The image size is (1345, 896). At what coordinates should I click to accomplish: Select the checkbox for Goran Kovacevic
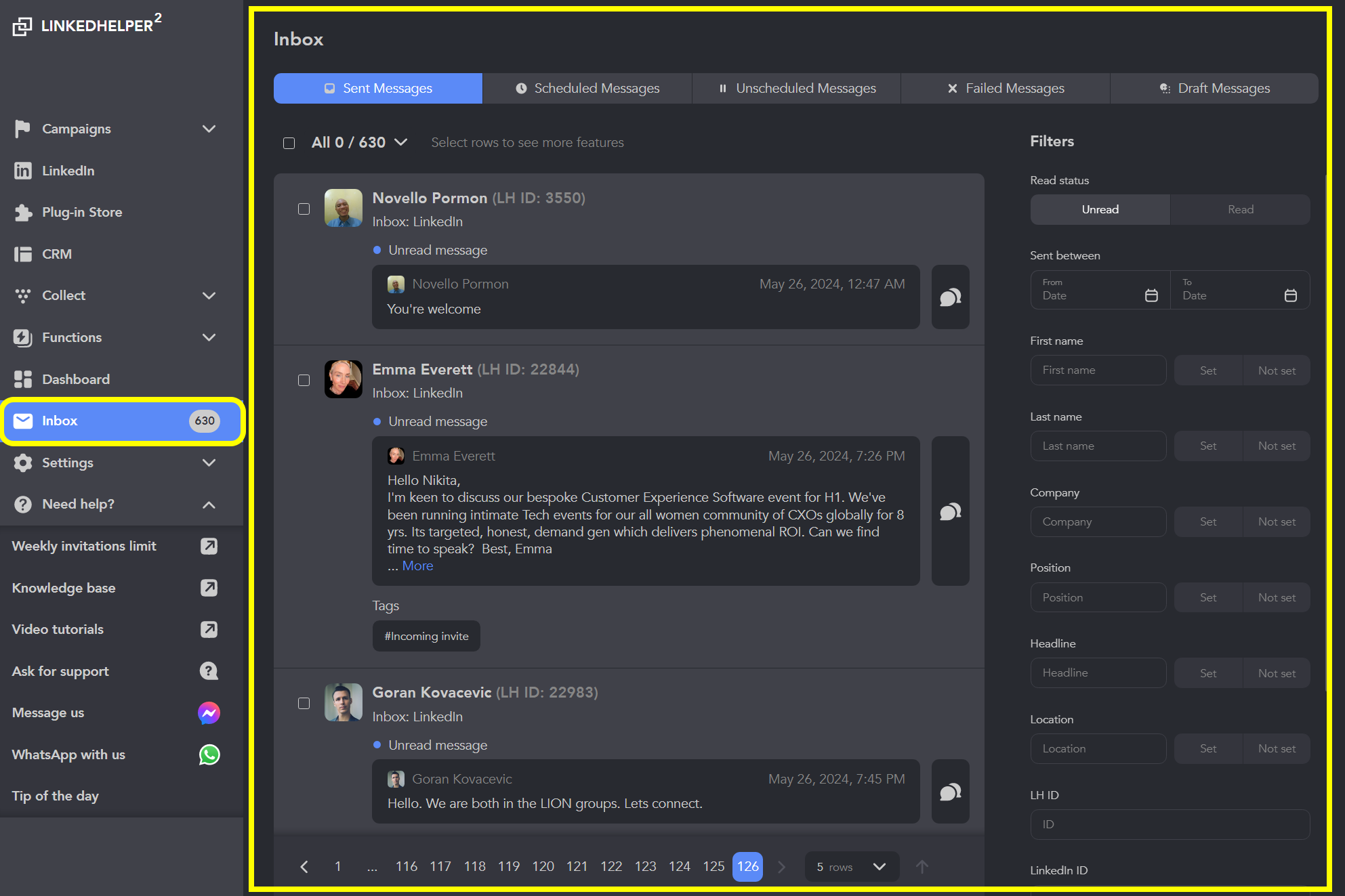[x=304, y=704]
